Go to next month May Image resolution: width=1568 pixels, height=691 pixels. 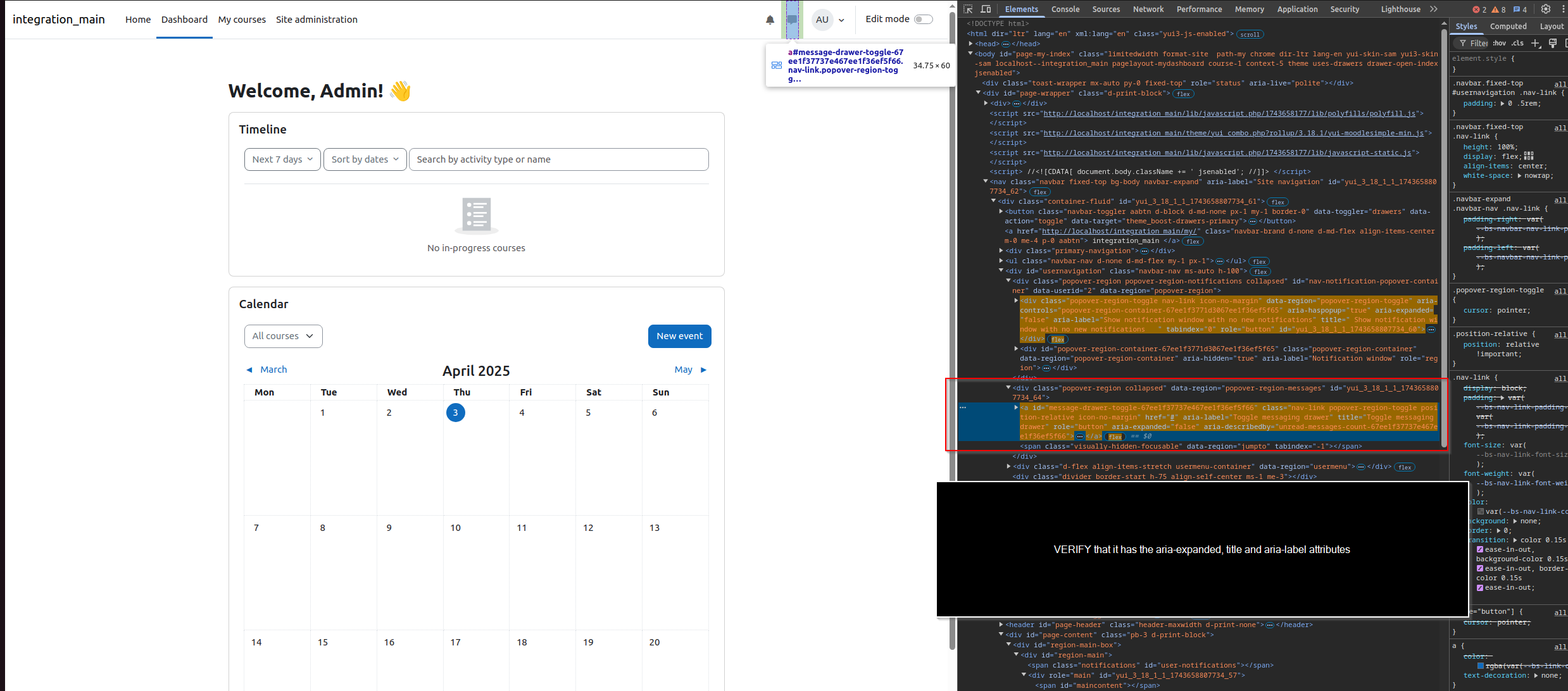691,370
